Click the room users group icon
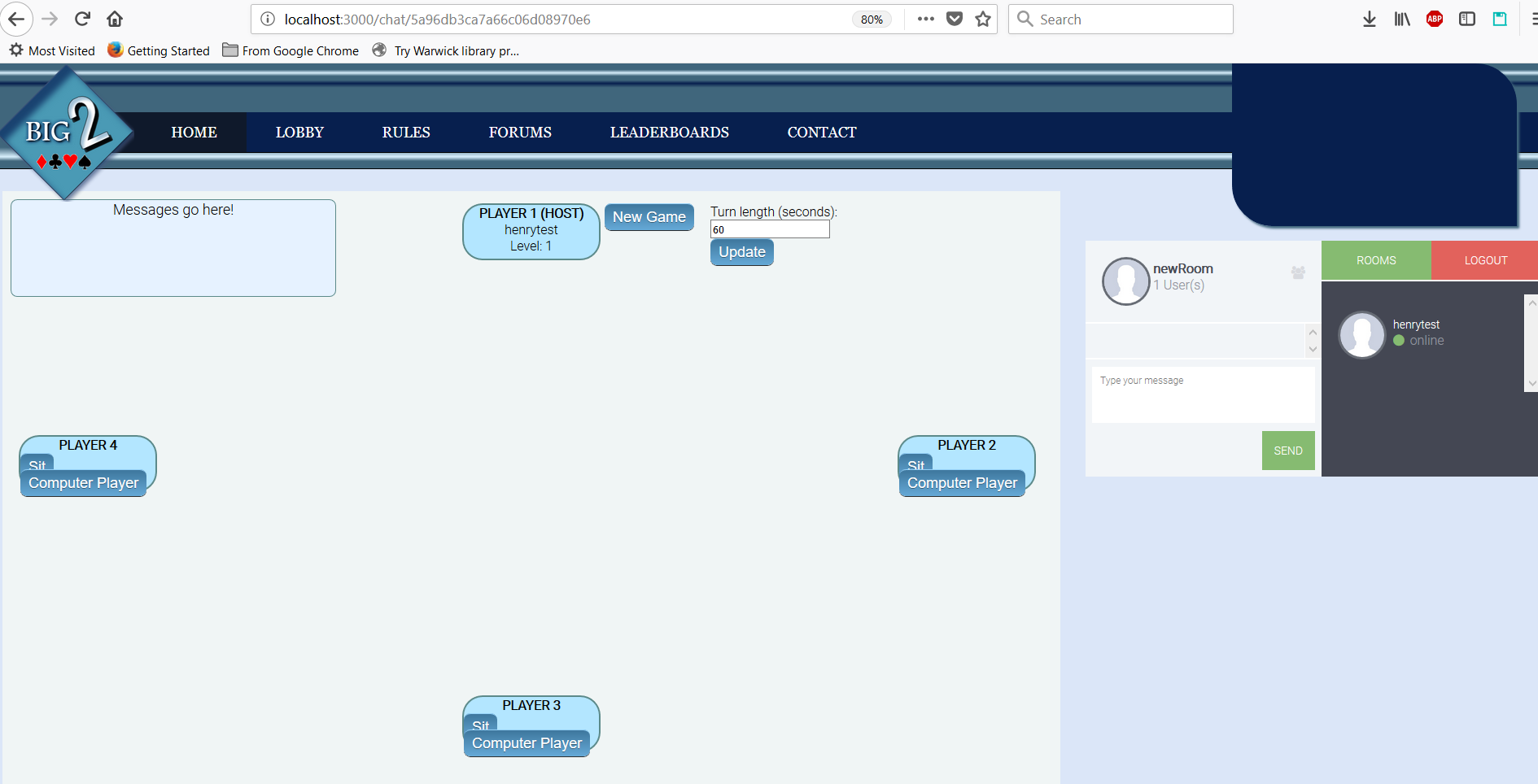This screenshot has width=1538, height=784. coord(1298,273)
